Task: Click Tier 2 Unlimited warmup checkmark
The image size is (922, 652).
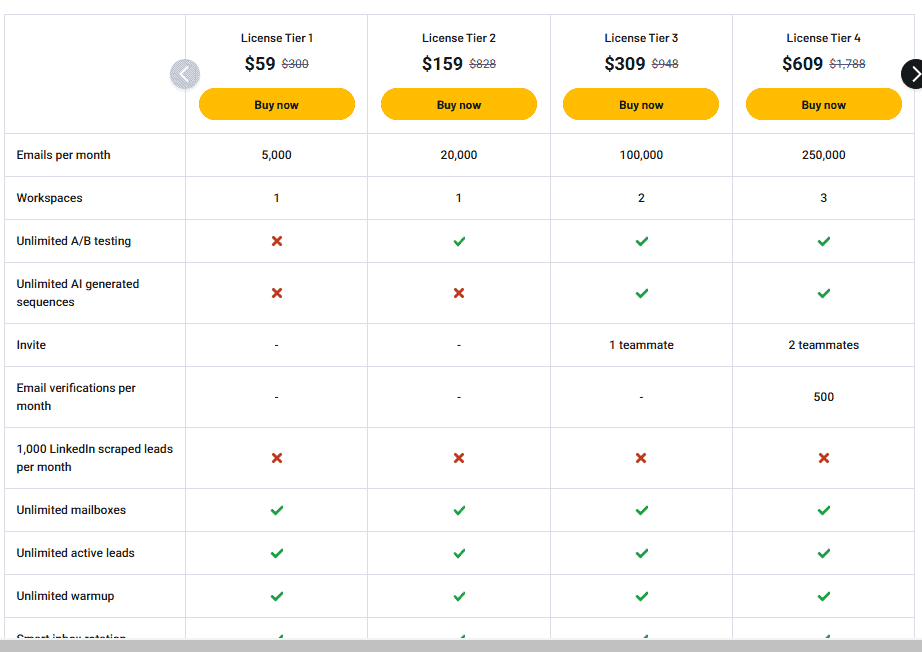Action: (x=458, y=595)
